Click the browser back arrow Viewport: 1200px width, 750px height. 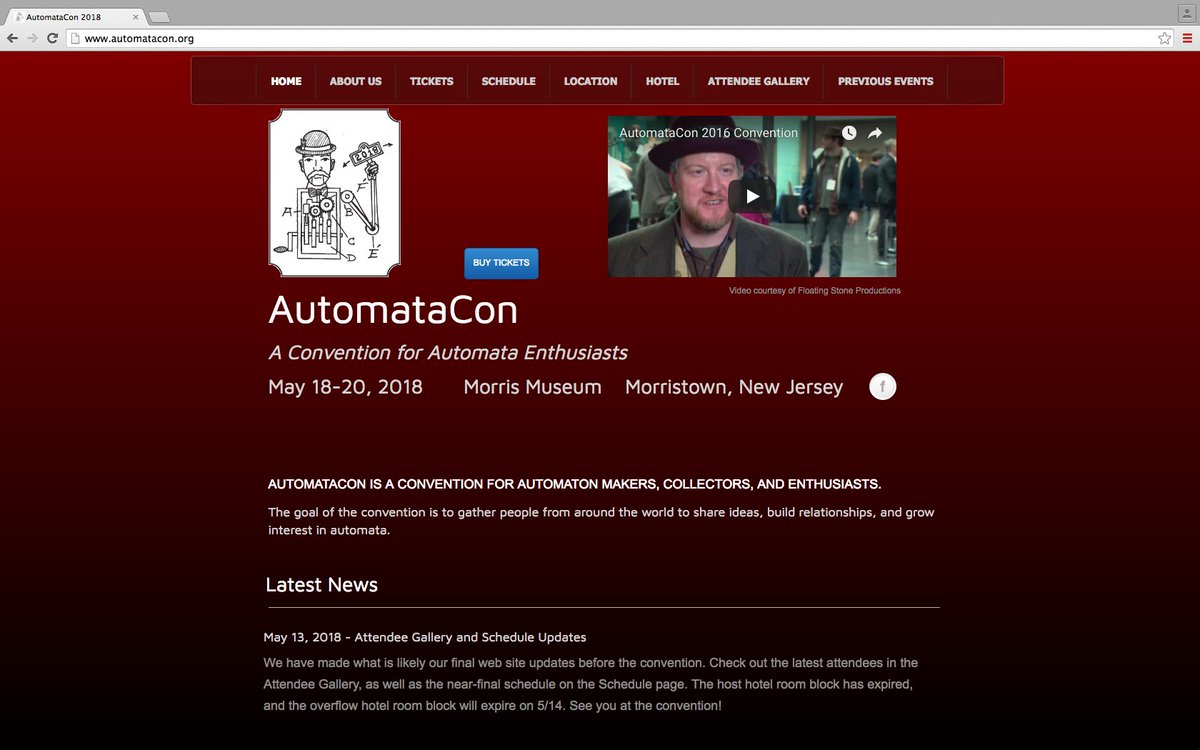(12, 38)
